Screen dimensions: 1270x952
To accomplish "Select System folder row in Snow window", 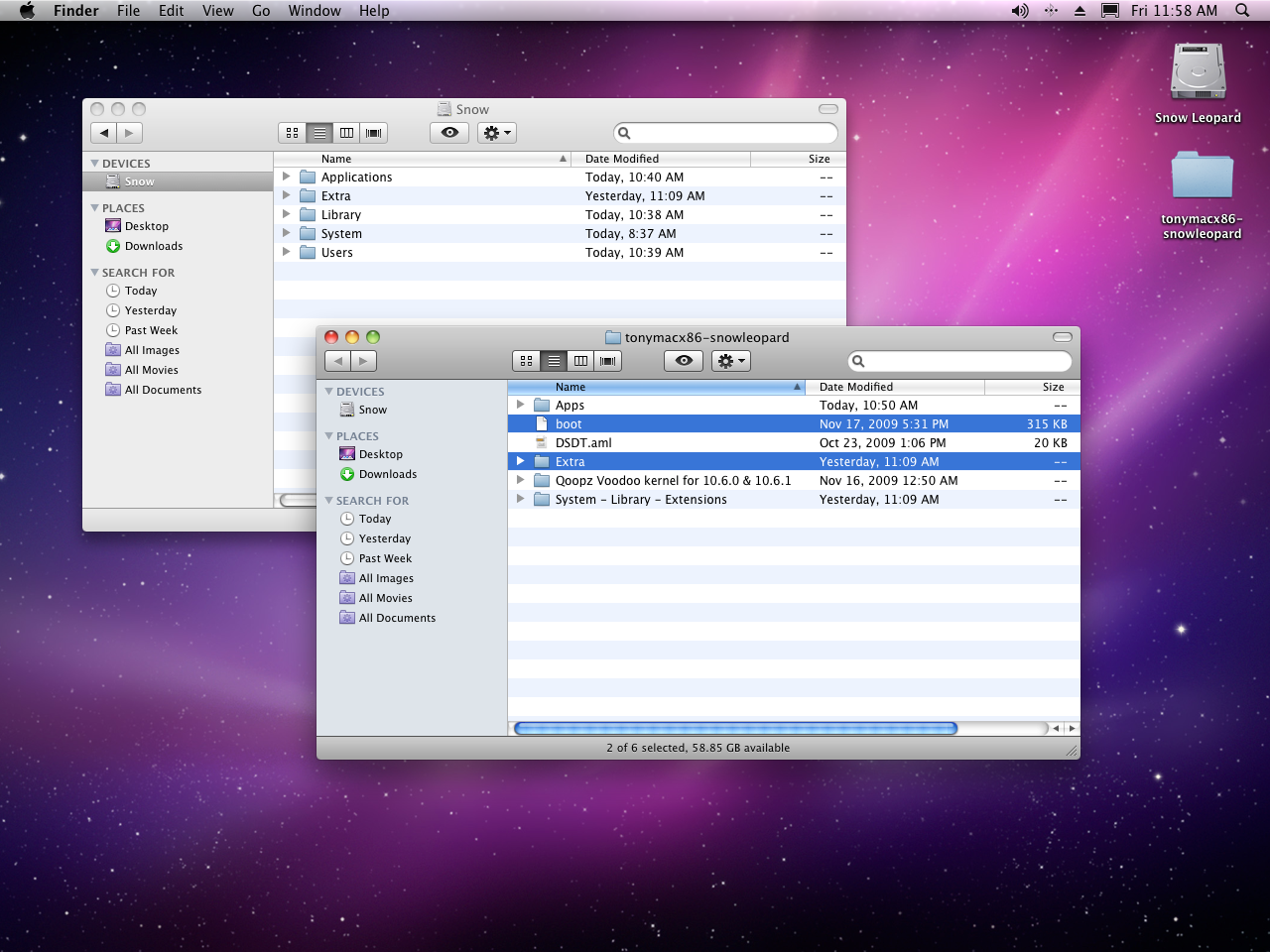I will coord(560,233).
